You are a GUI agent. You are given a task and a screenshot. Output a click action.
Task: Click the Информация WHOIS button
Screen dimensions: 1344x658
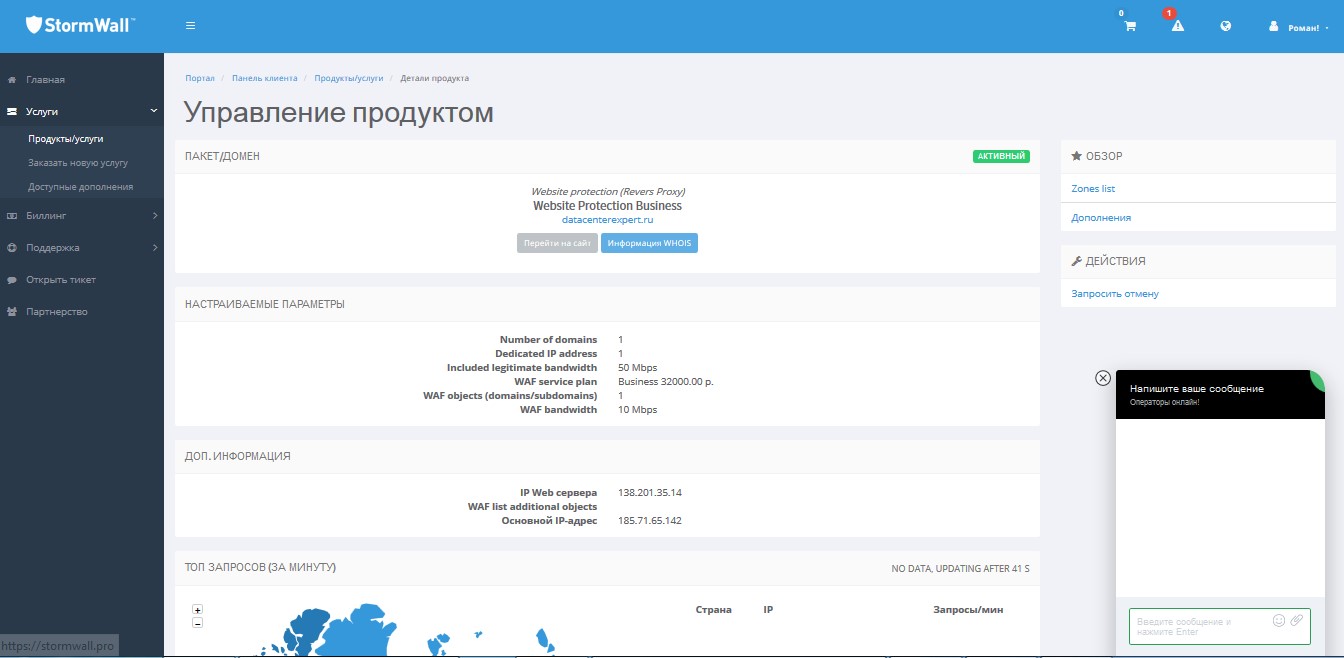649,243
